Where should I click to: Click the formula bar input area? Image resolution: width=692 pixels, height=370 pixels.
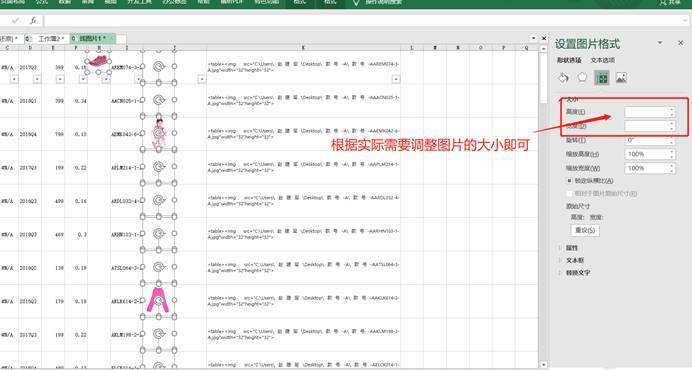[365, 21]
